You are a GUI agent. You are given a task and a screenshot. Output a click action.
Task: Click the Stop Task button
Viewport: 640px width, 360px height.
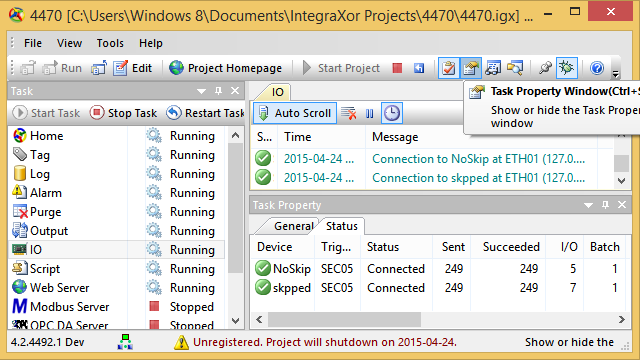pyautogui.click(x=123, y=113)
